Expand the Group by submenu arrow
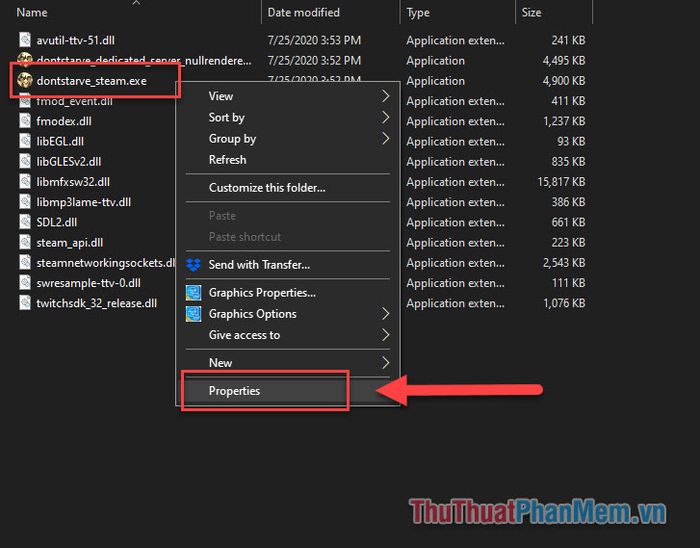This screenshot has width=700, height=548. pos(386,138)
